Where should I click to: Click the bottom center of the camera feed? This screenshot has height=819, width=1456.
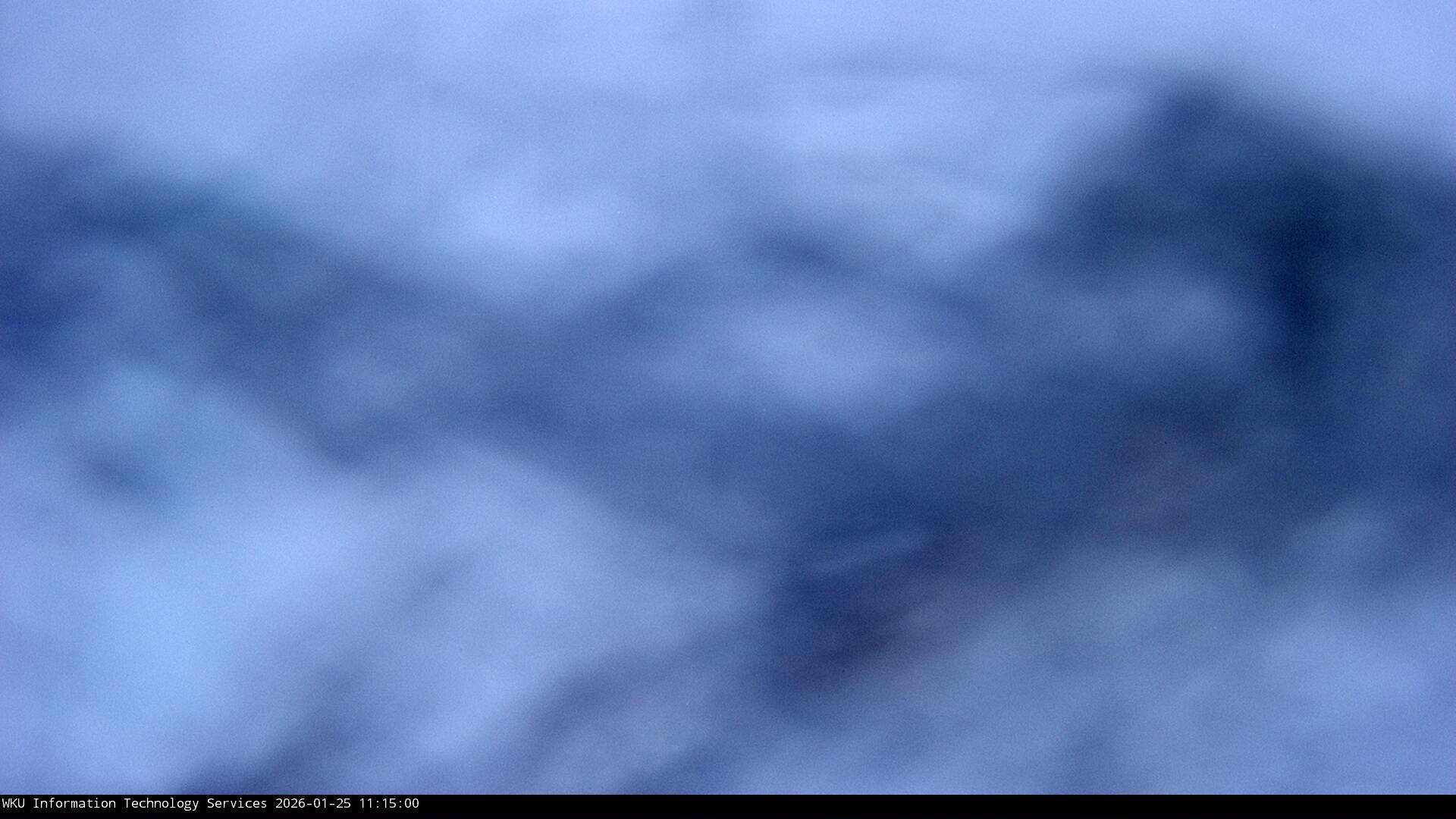(x=728, y=773)
